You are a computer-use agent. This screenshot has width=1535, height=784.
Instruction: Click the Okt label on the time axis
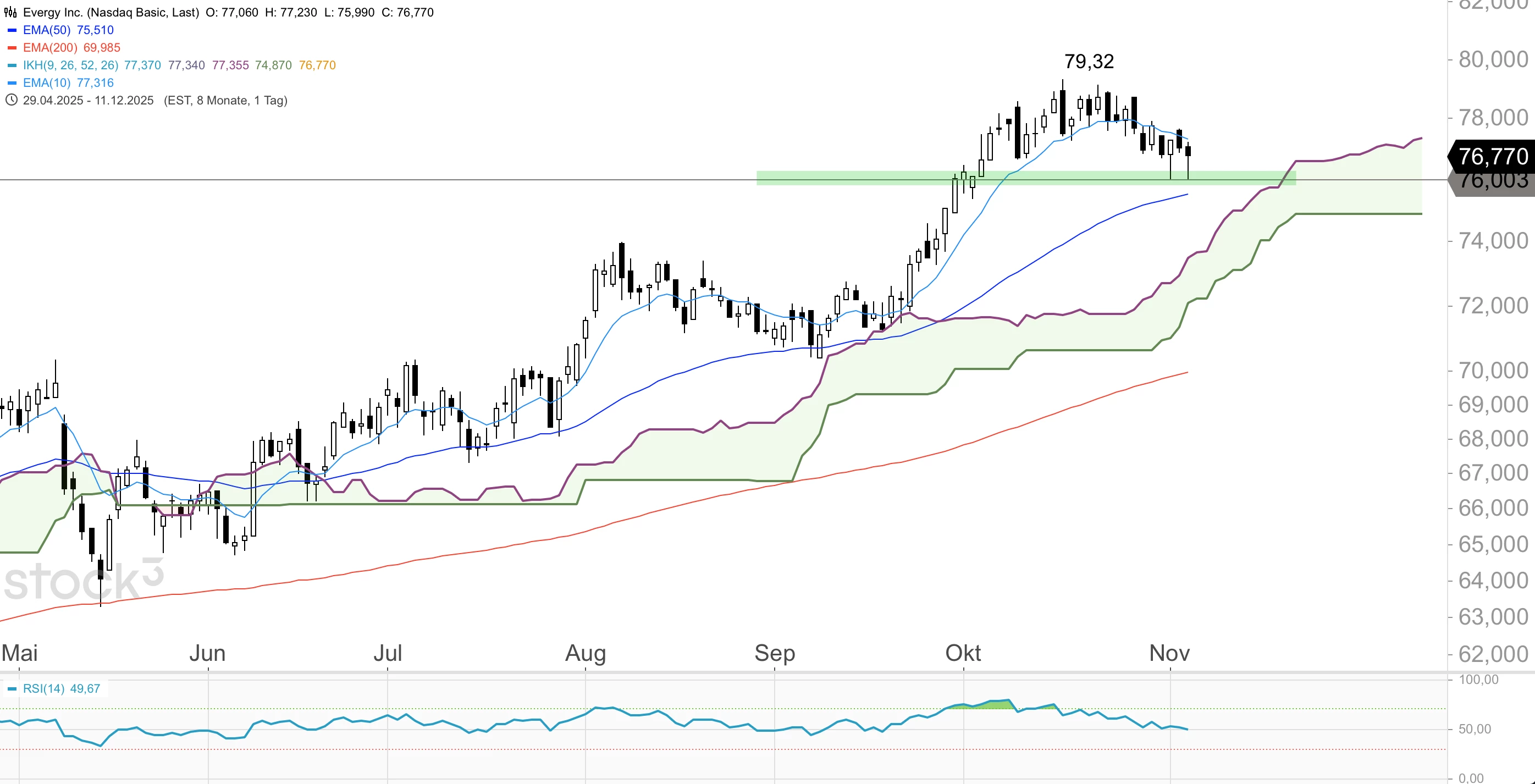click(963, 653)
